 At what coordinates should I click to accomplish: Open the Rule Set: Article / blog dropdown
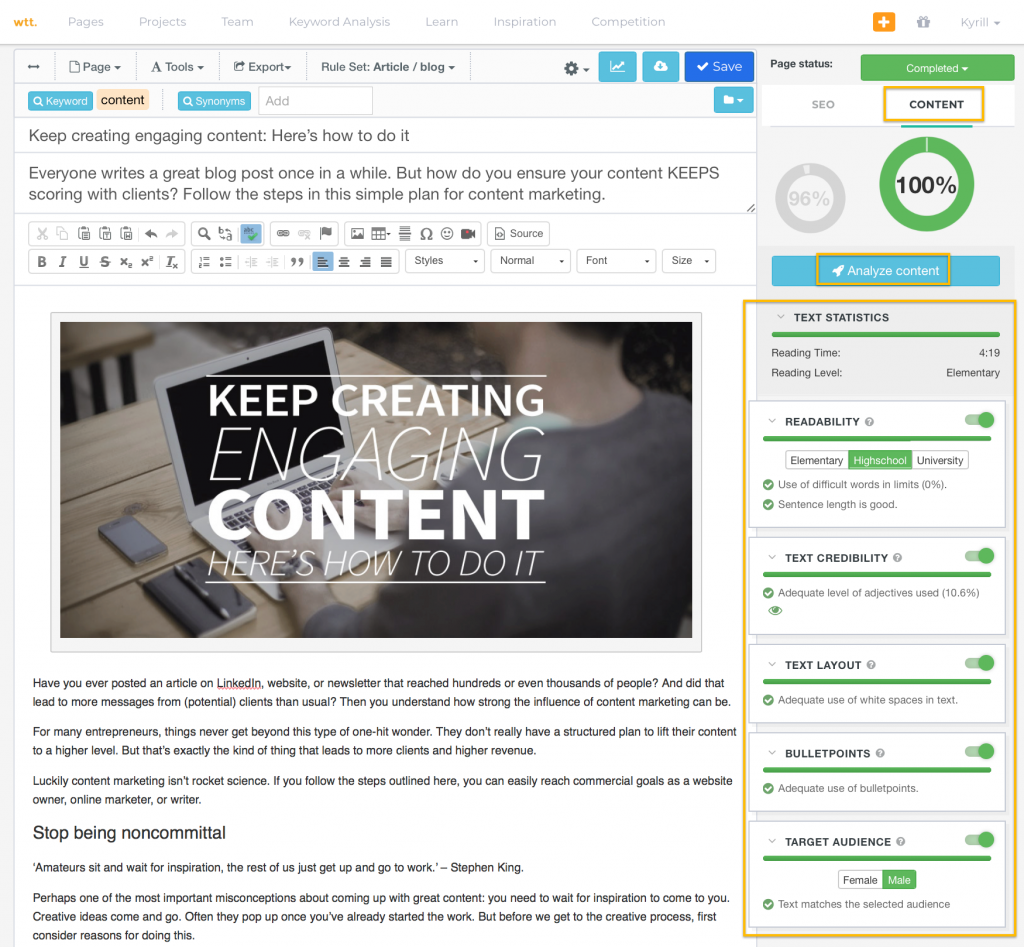click(388, 67)
